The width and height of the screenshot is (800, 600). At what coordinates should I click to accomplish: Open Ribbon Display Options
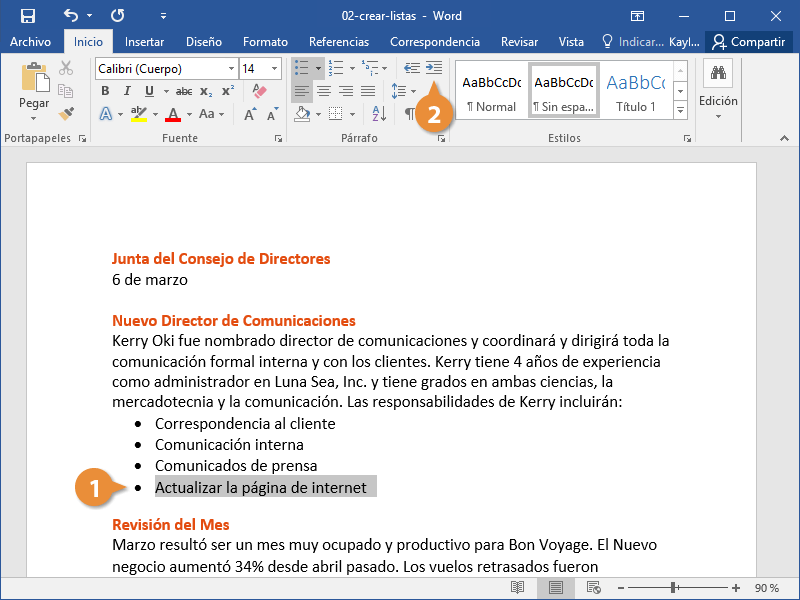[x=637, y=16]
